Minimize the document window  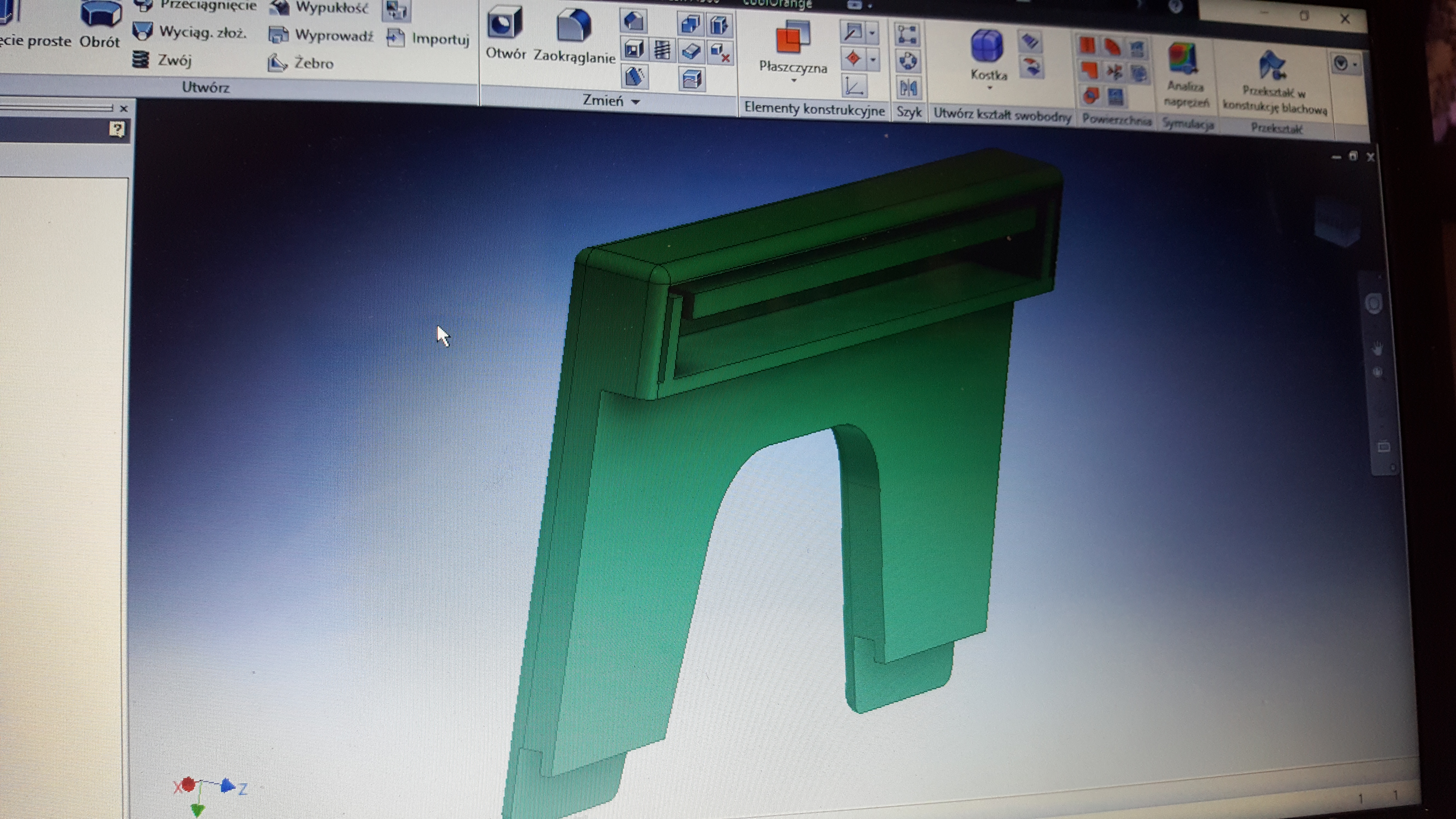pos(1336,157)
